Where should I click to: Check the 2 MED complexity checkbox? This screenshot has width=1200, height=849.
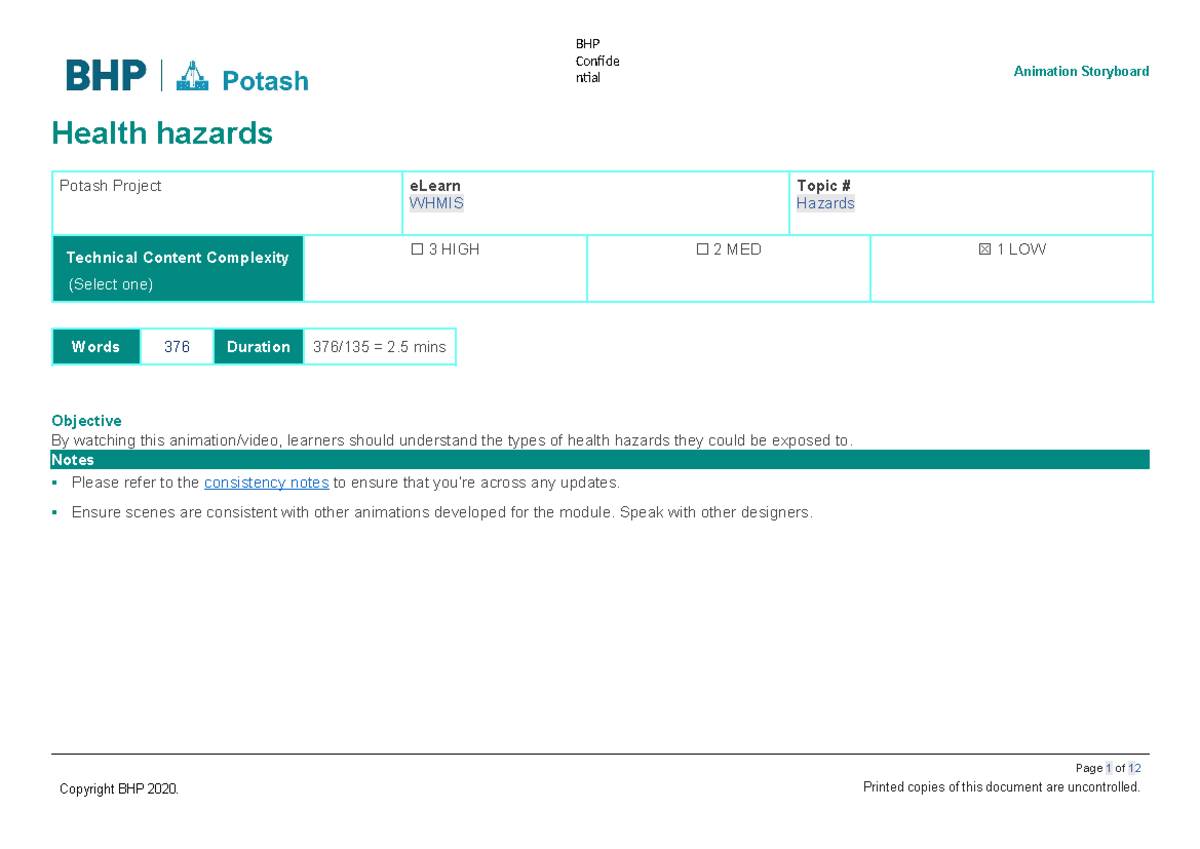[702, 250]
